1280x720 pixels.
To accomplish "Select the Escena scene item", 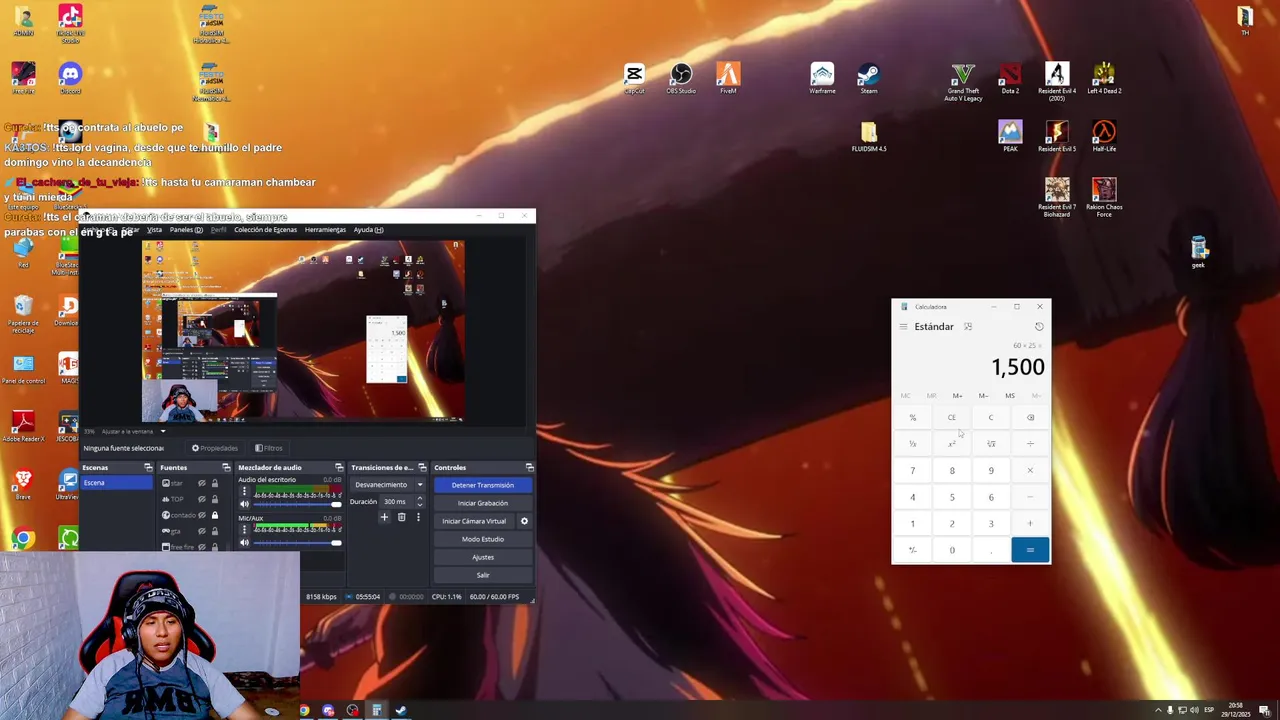I will 117,483.
